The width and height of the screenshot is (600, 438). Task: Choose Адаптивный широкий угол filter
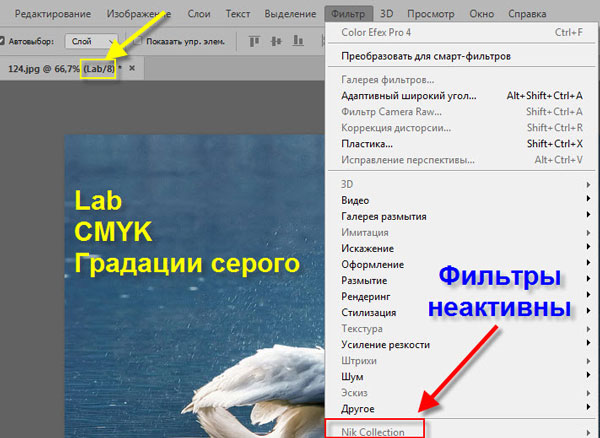pyautogui.click(x=462, y=96)
